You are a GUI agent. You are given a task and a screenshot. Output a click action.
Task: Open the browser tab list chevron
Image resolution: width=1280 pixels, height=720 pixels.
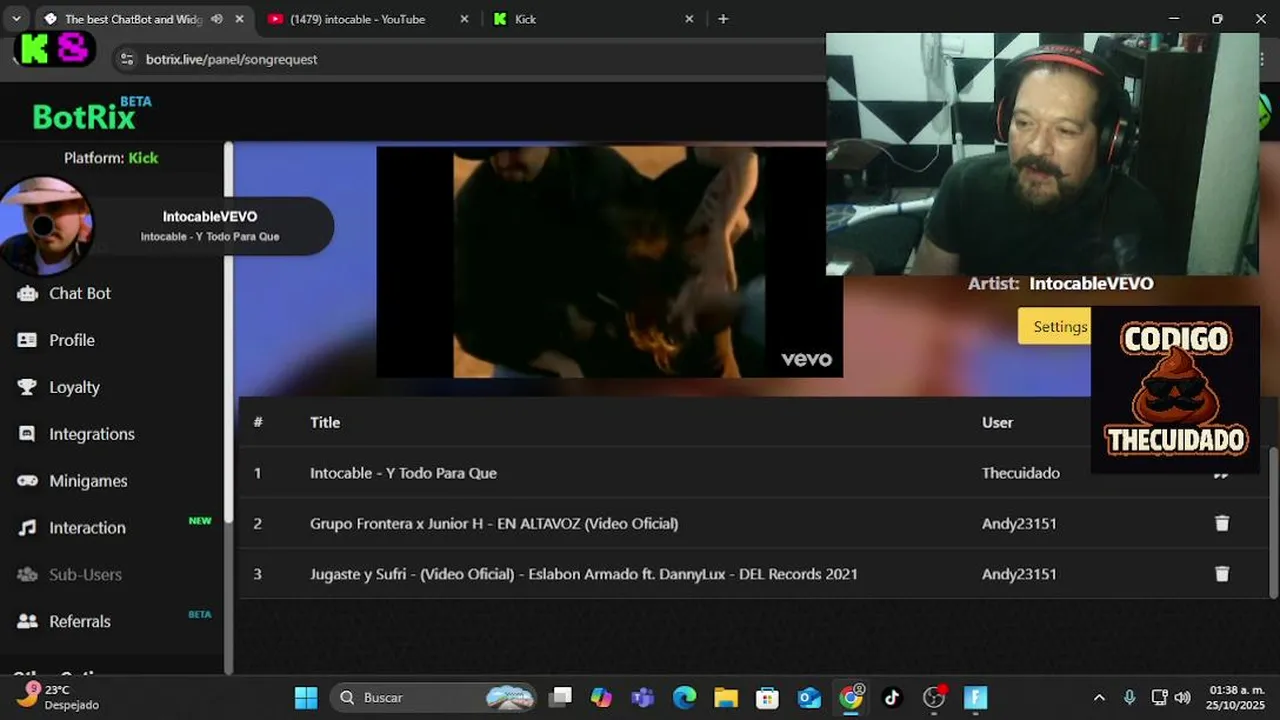(16, 19)
